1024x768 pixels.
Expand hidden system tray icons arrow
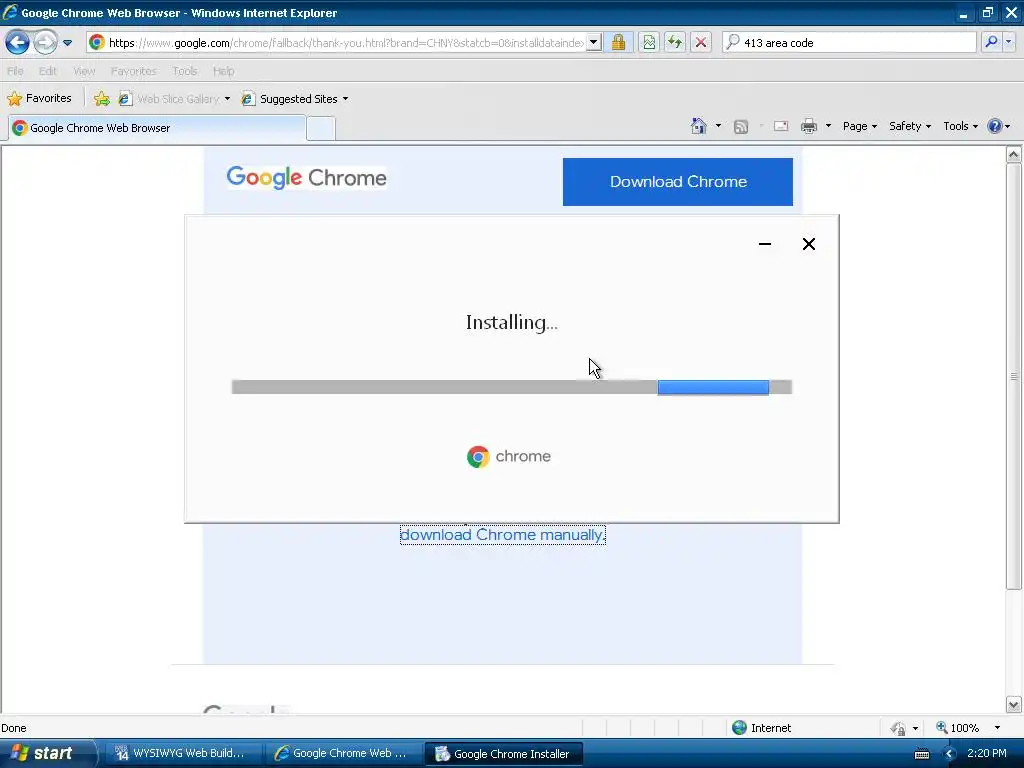point(950,754)
